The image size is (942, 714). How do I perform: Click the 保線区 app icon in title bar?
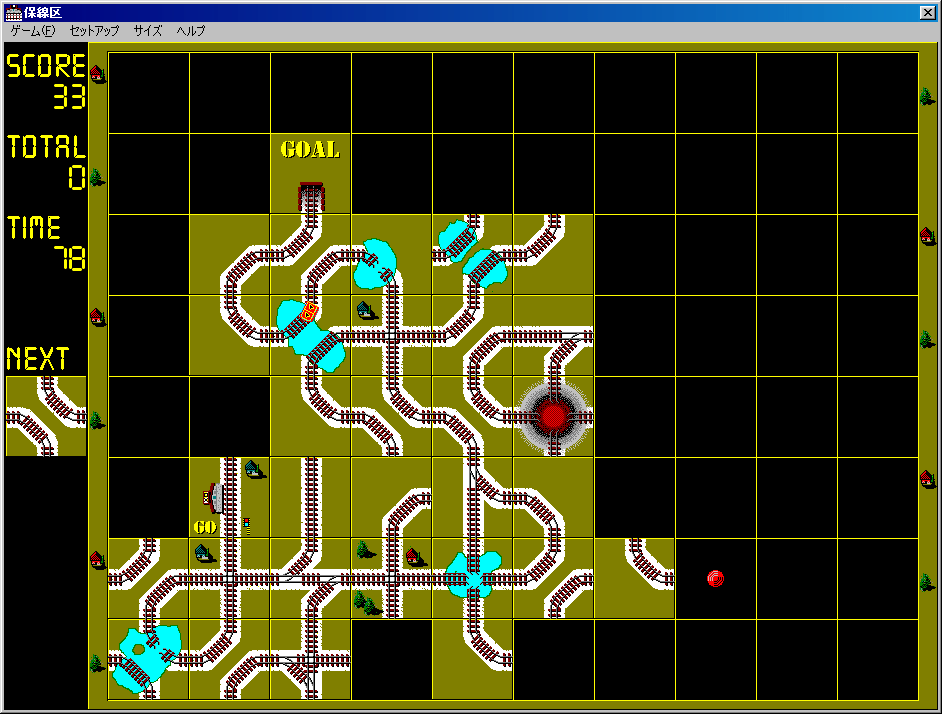13,12
